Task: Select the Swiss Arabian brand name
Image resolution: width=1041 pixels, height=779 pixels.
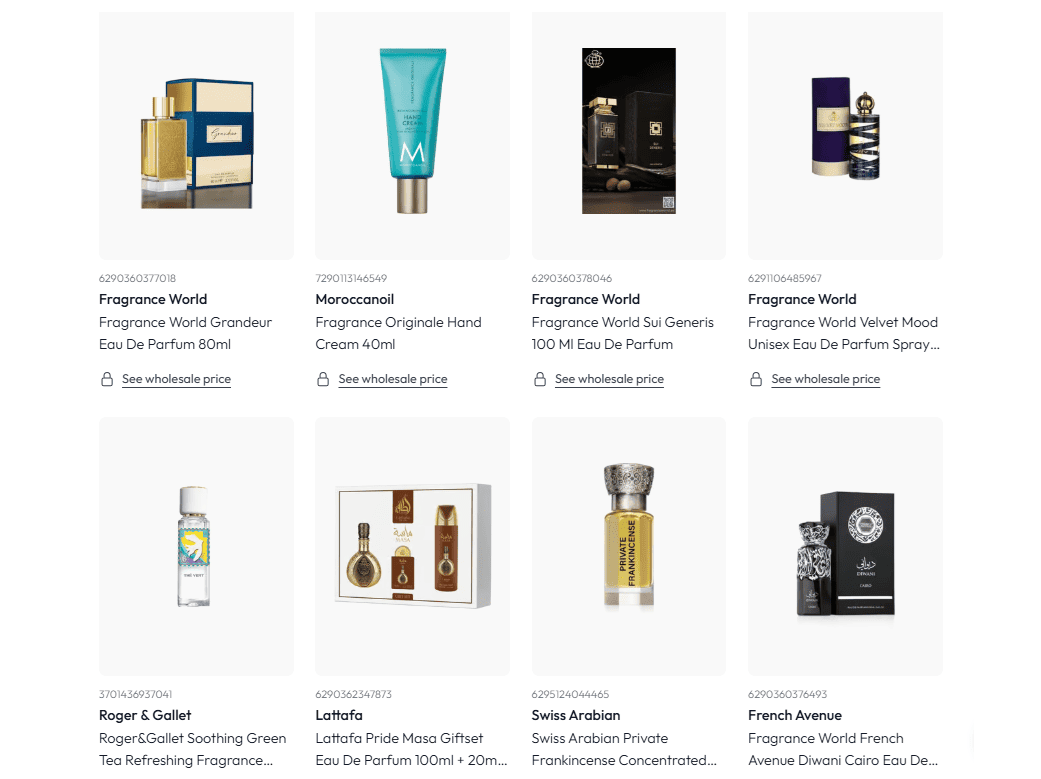Action: pyautogui.click(x=576, y=715)
